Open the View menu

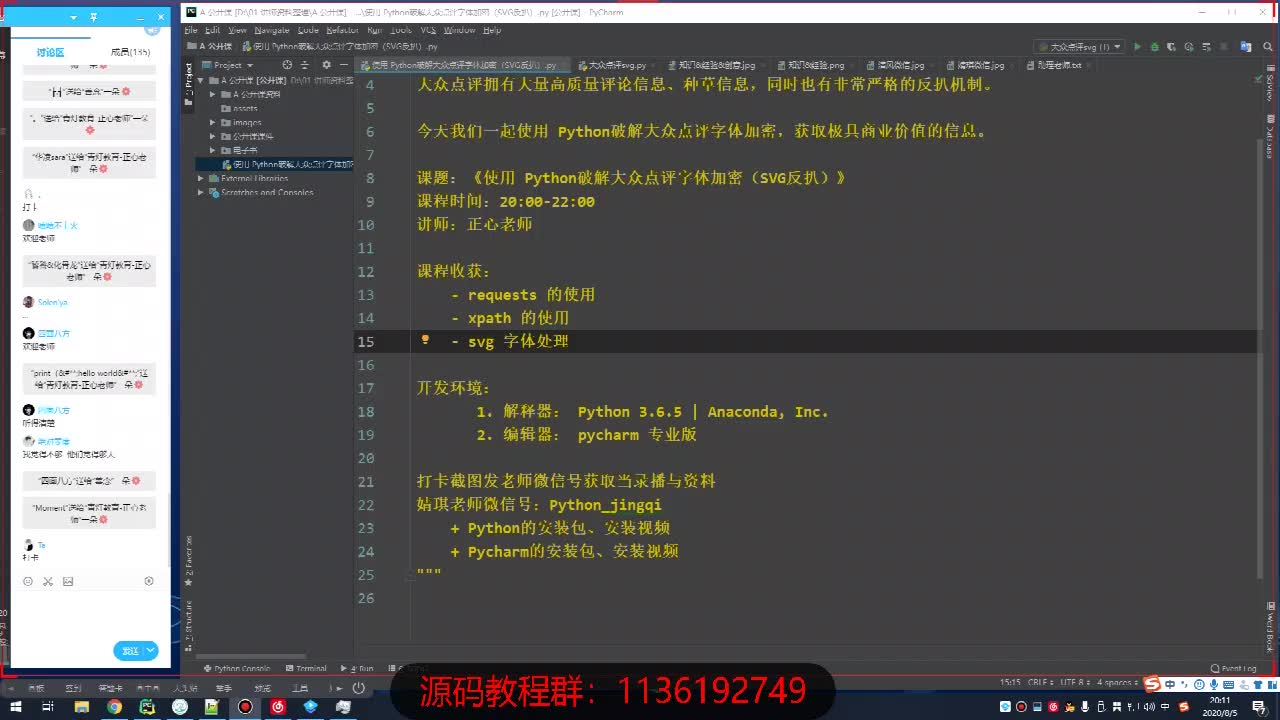point(236,30)
